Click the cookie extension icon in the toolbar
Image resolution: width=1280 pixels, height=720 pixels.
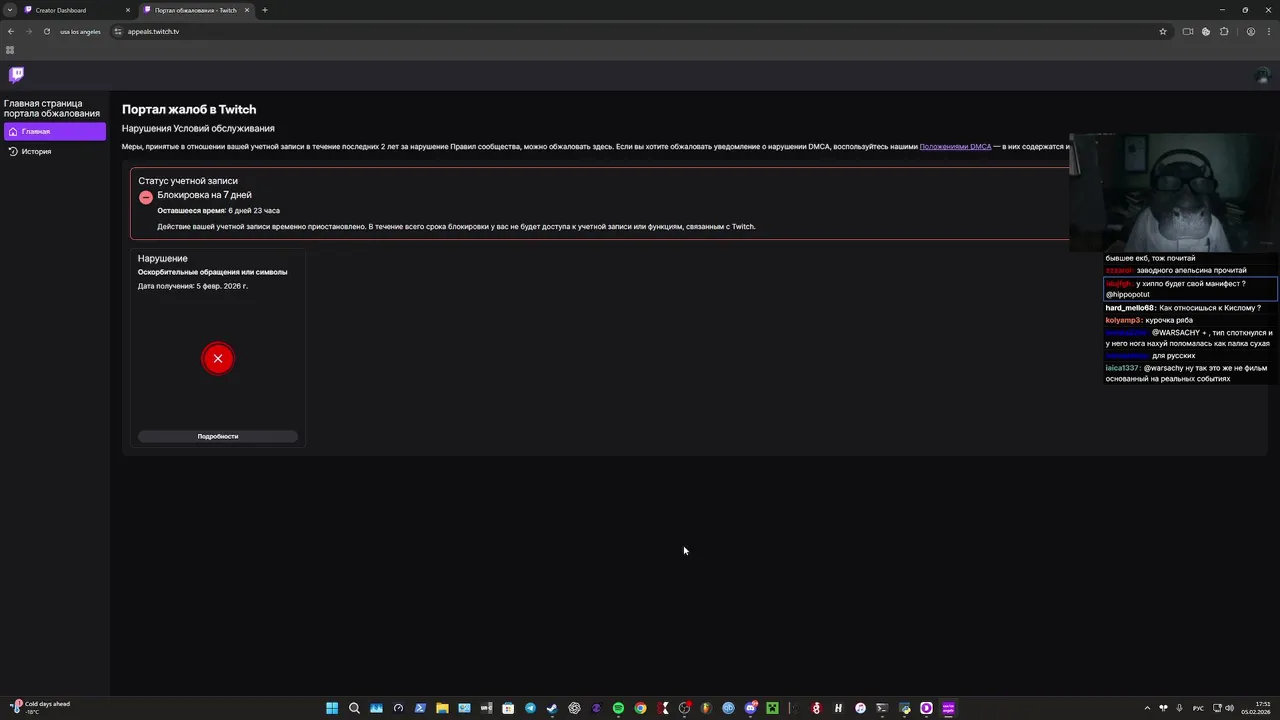click(1206, 31)
